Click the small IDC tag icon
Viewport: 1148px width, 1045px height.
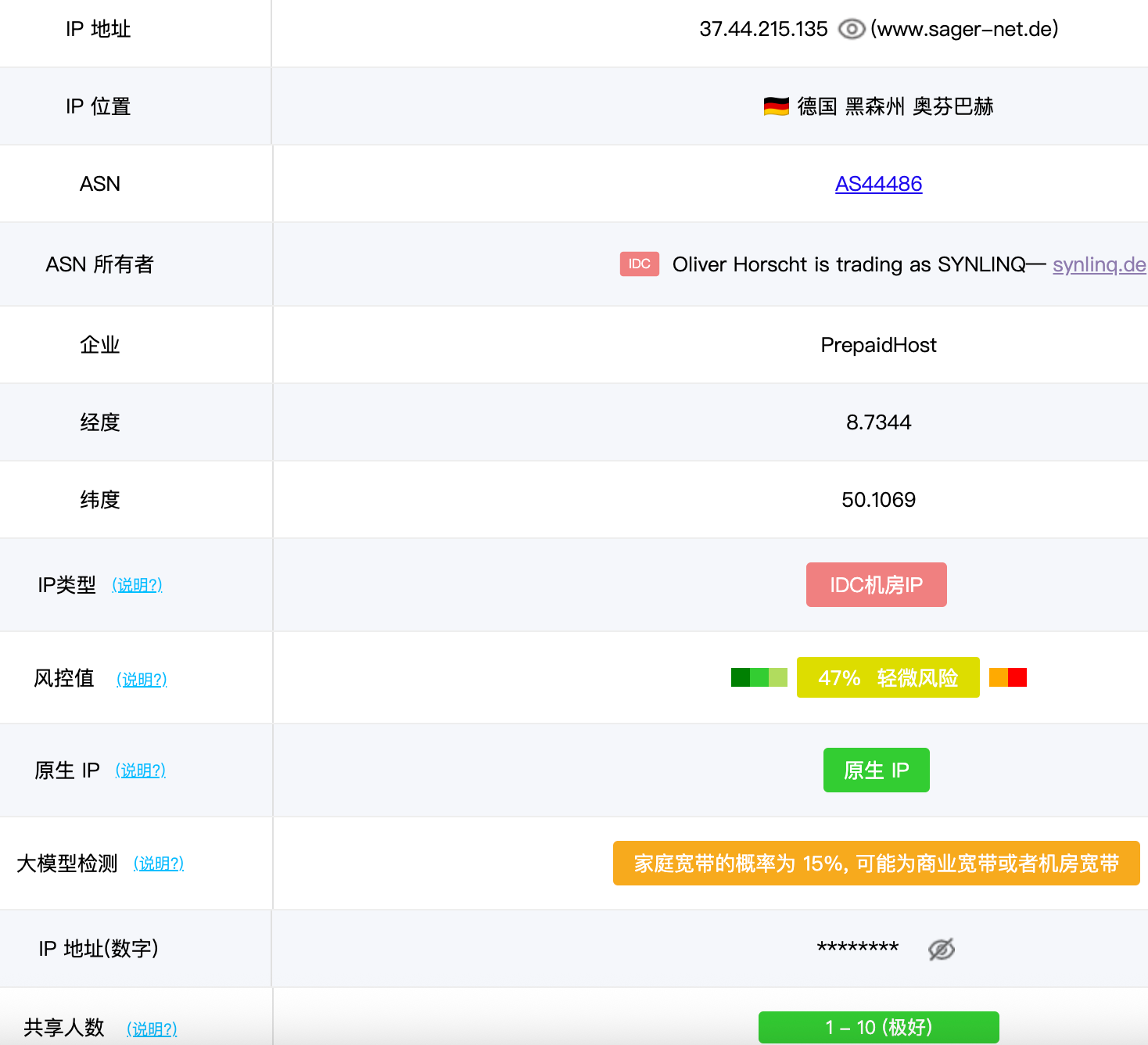[x=639, y=264]
